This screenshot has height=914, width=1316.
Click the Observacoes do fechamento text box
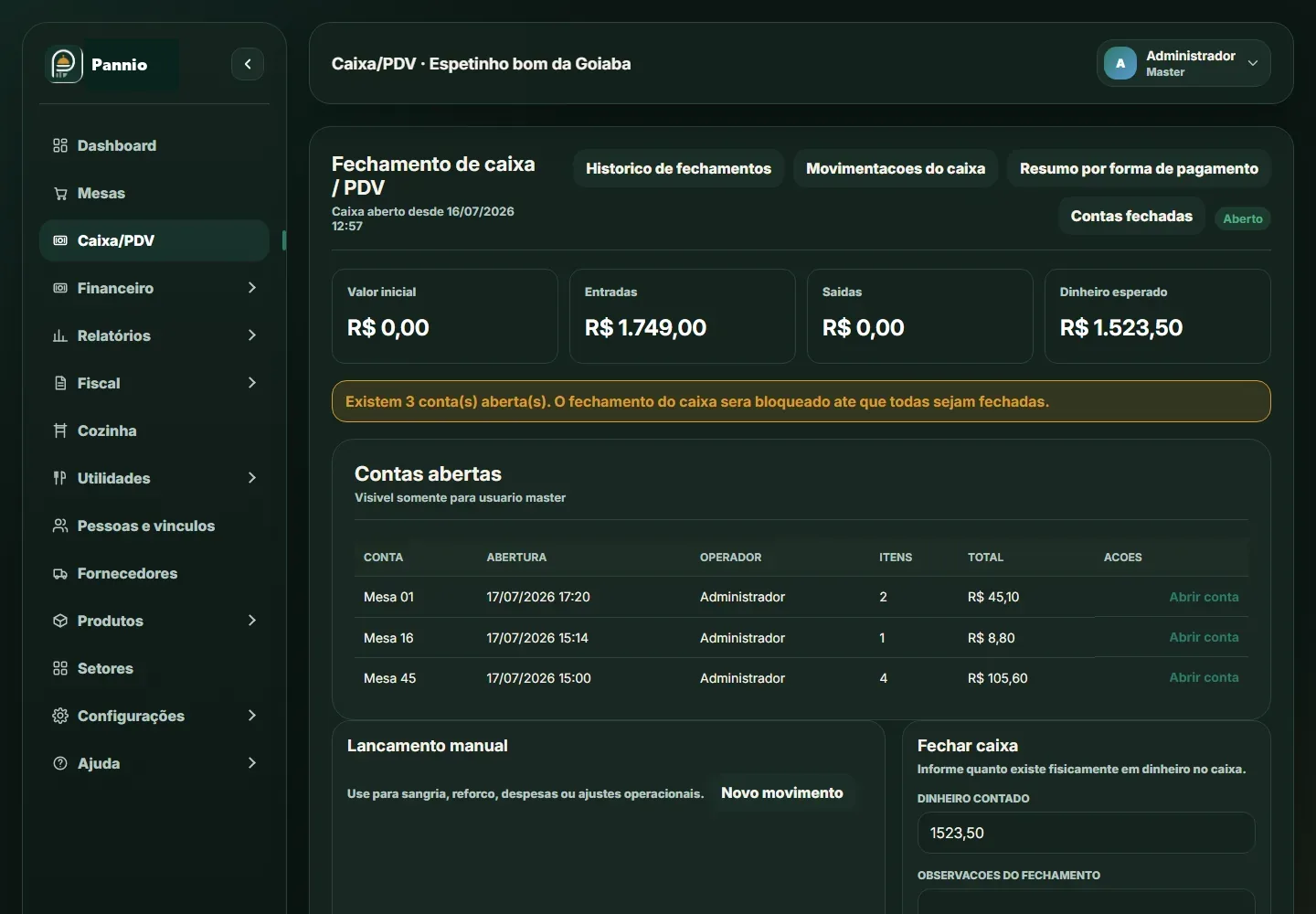pyautogui.click(x=1086, y=901)
